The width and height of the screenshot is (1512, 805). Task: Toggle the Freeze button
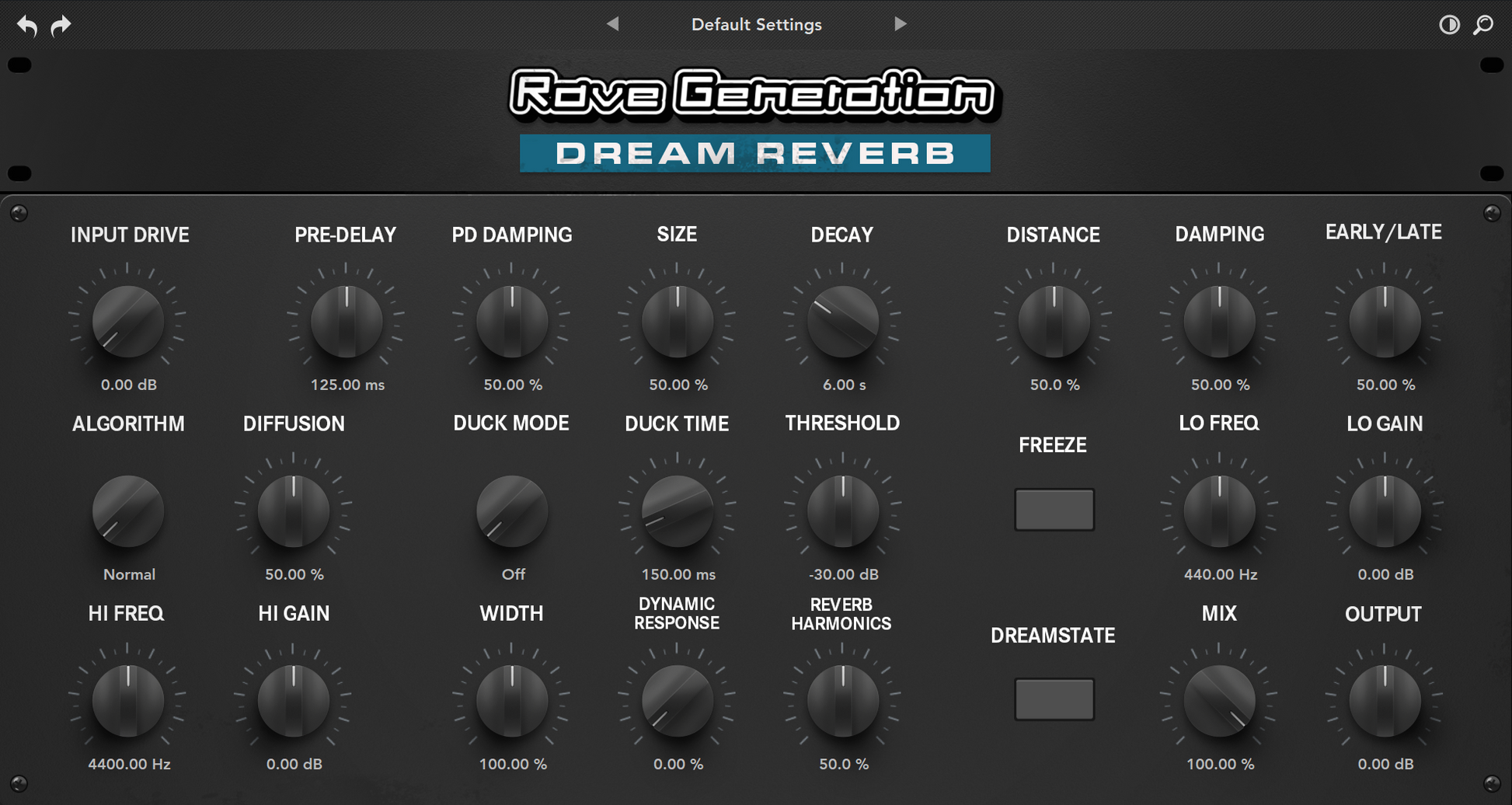coord(1054,510)
